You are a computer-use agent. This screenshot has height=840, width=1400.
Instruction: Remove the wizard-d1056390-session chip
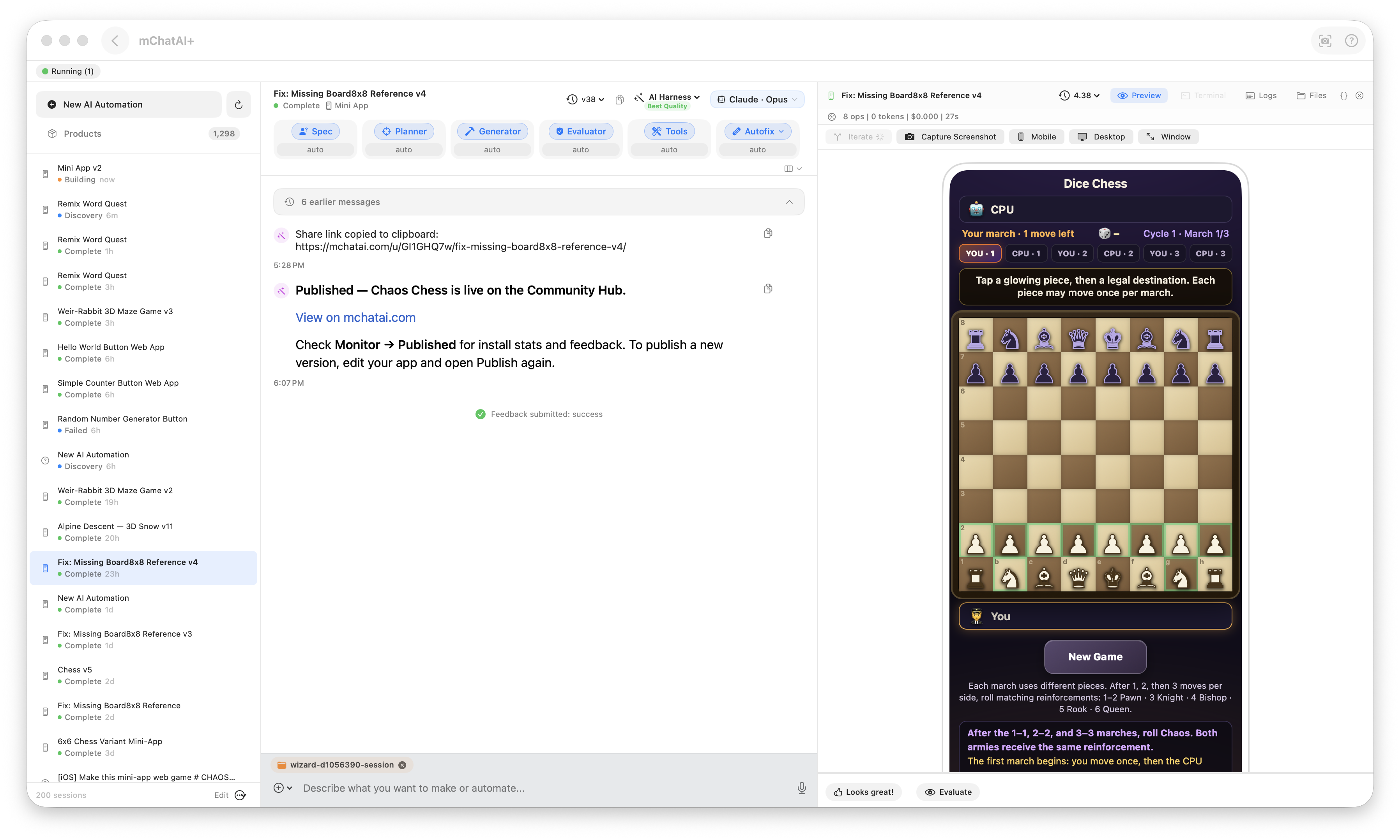pos(403,765)
